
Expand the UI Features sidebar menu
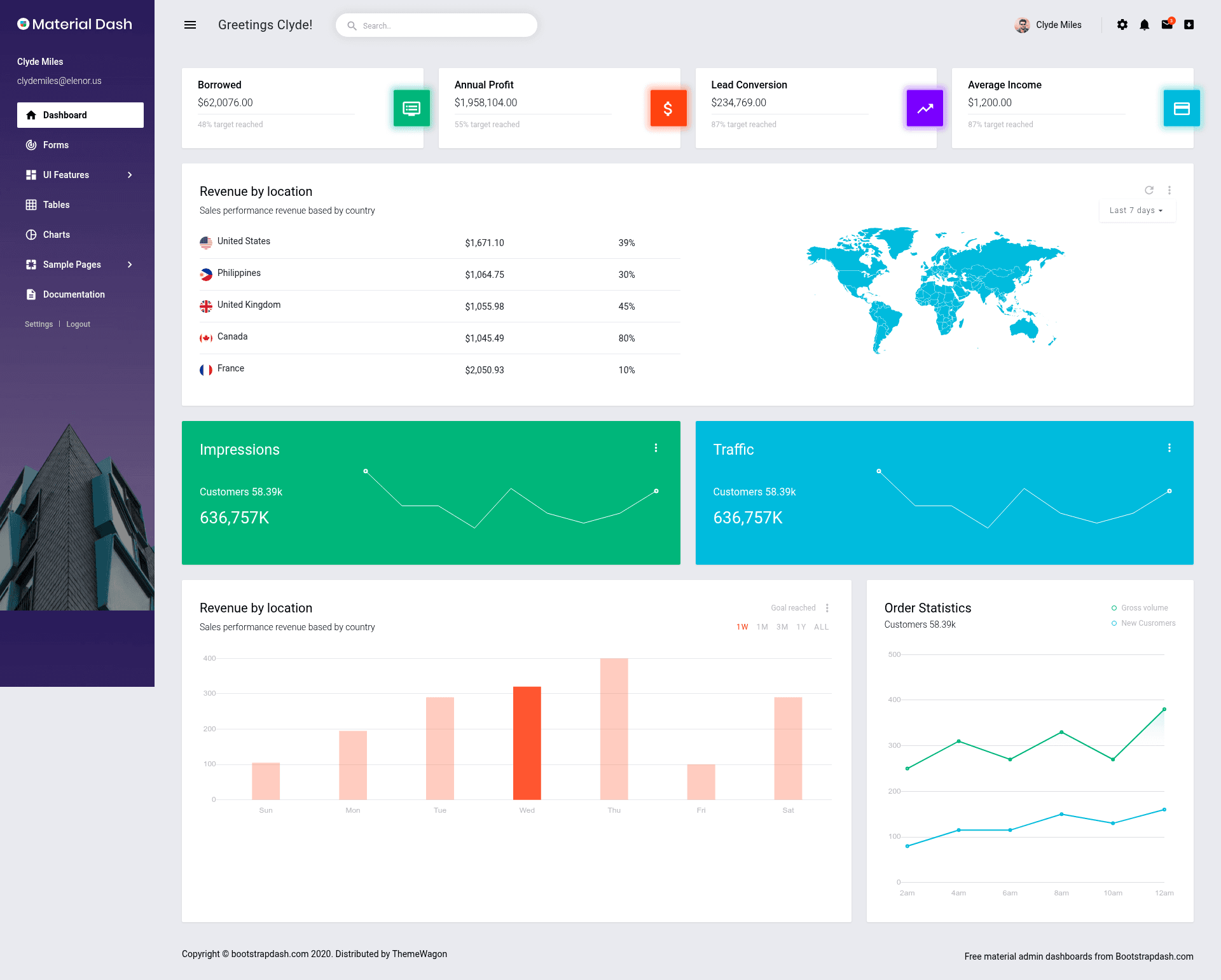(x=80, y=175)
